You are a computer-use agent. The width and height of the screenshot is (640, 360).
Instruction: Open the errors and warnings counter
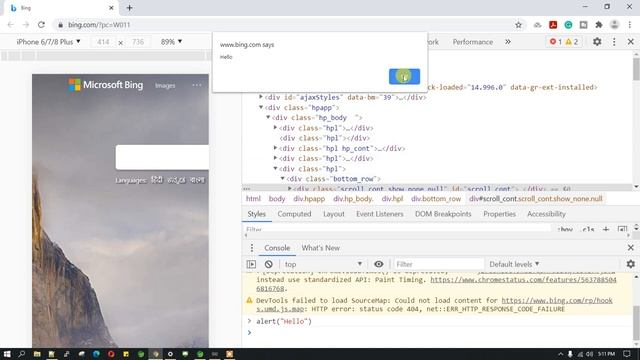pos(563,42)
